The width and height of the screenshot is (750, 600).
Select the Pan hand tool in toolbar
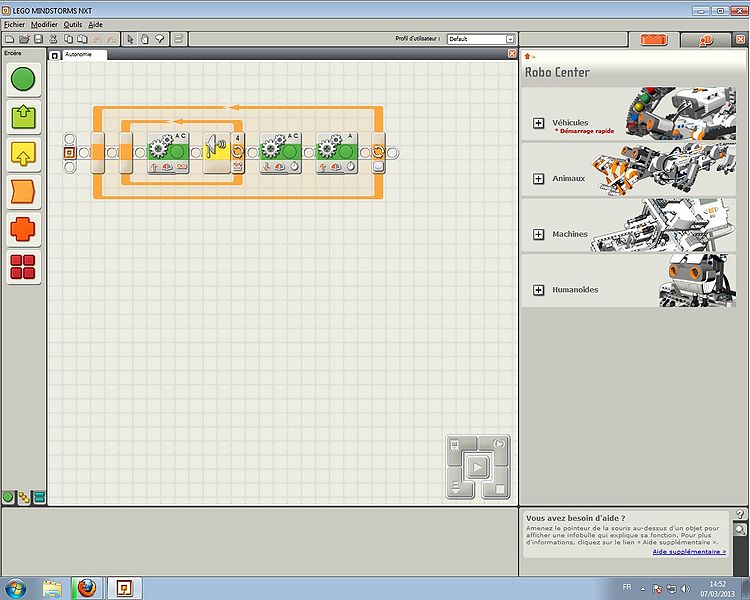144,39
